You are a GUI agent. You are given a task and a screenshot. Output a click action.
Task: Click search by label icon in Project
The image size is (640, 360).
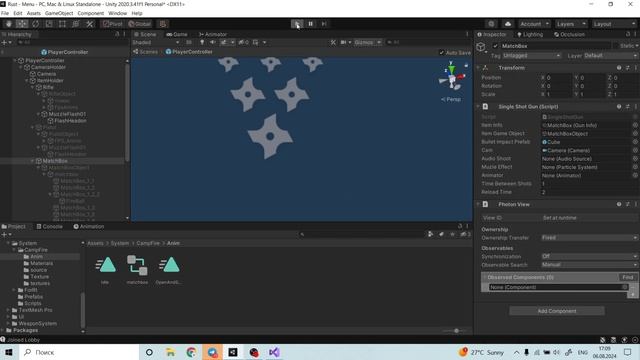coord(441,234)
